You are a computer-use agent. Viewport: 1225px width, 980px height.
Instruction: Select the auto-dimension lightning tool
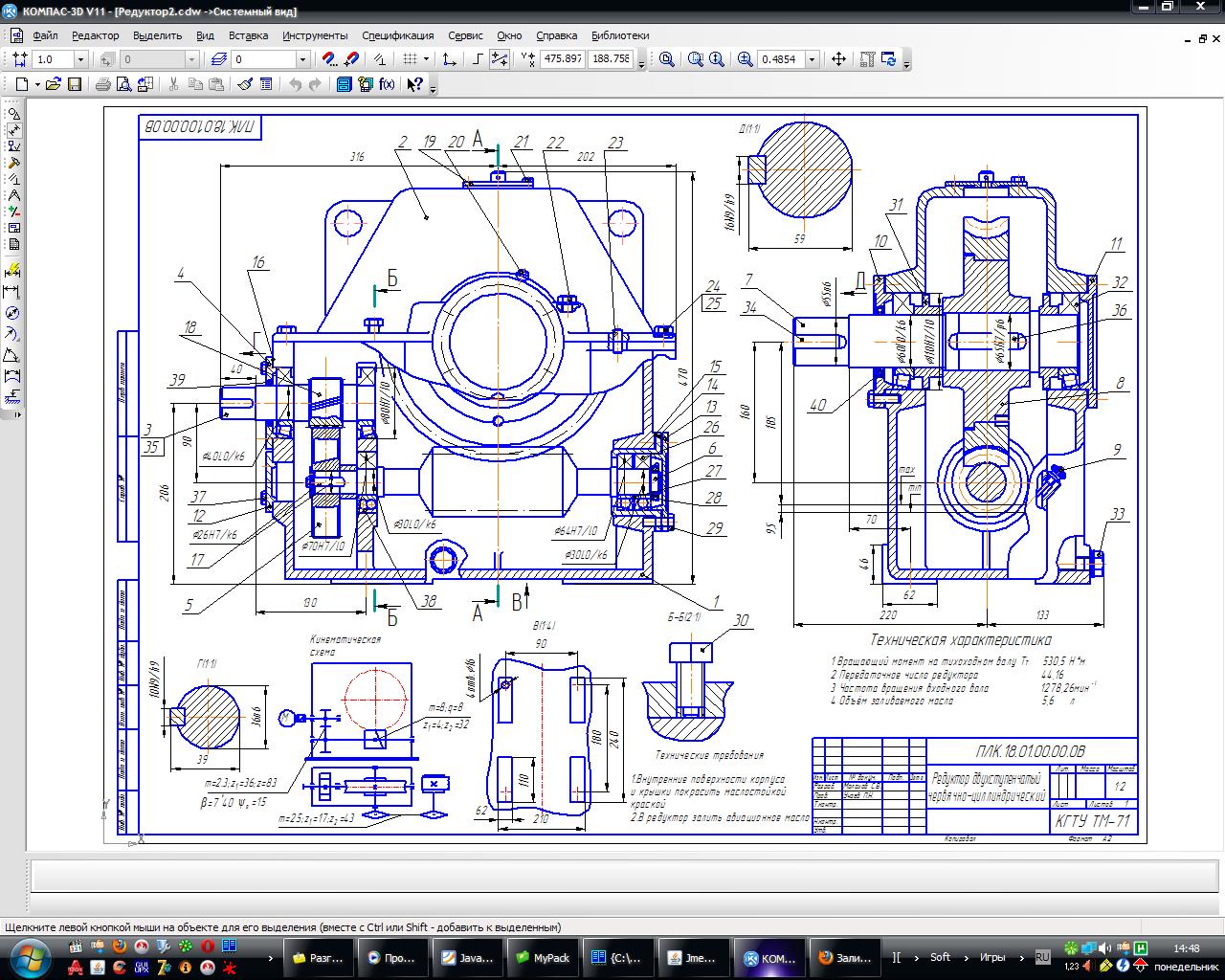coord(13,271)
